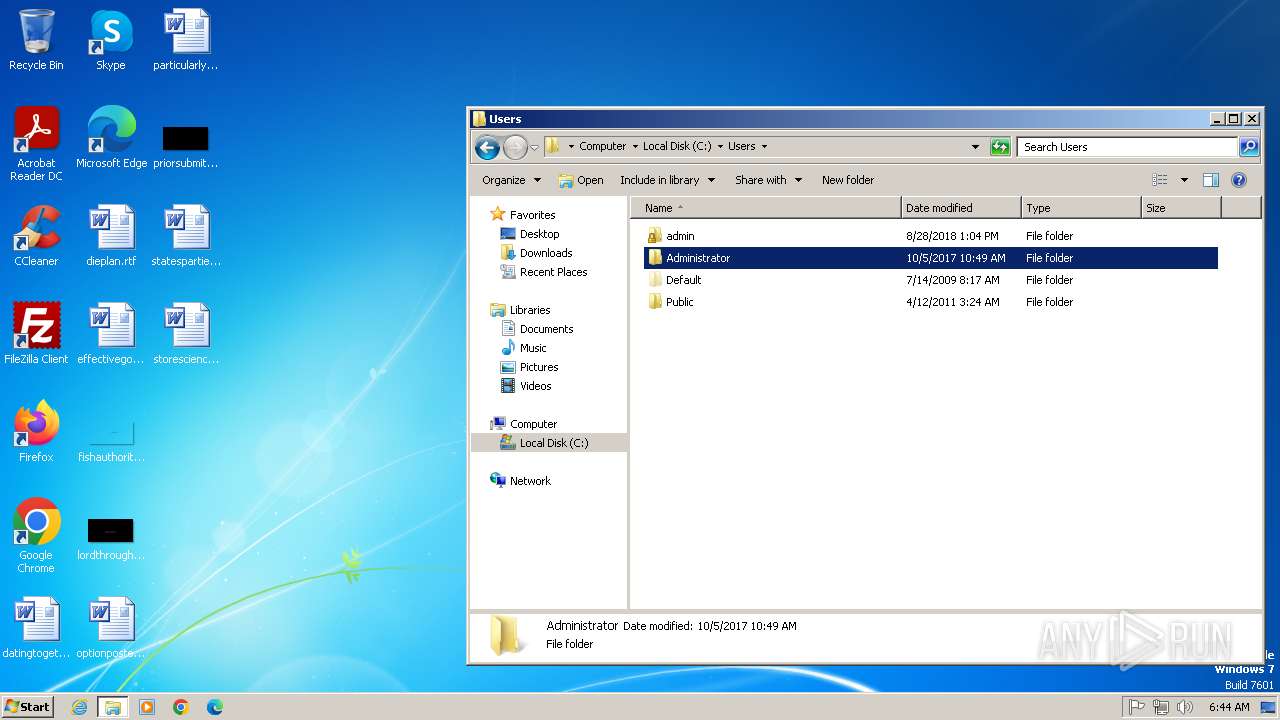Image resolution: width=1280 pixels, height=720 pixels.
Task: Select the Recycle Bin desktop icon
Action: (x=36, y=41)
